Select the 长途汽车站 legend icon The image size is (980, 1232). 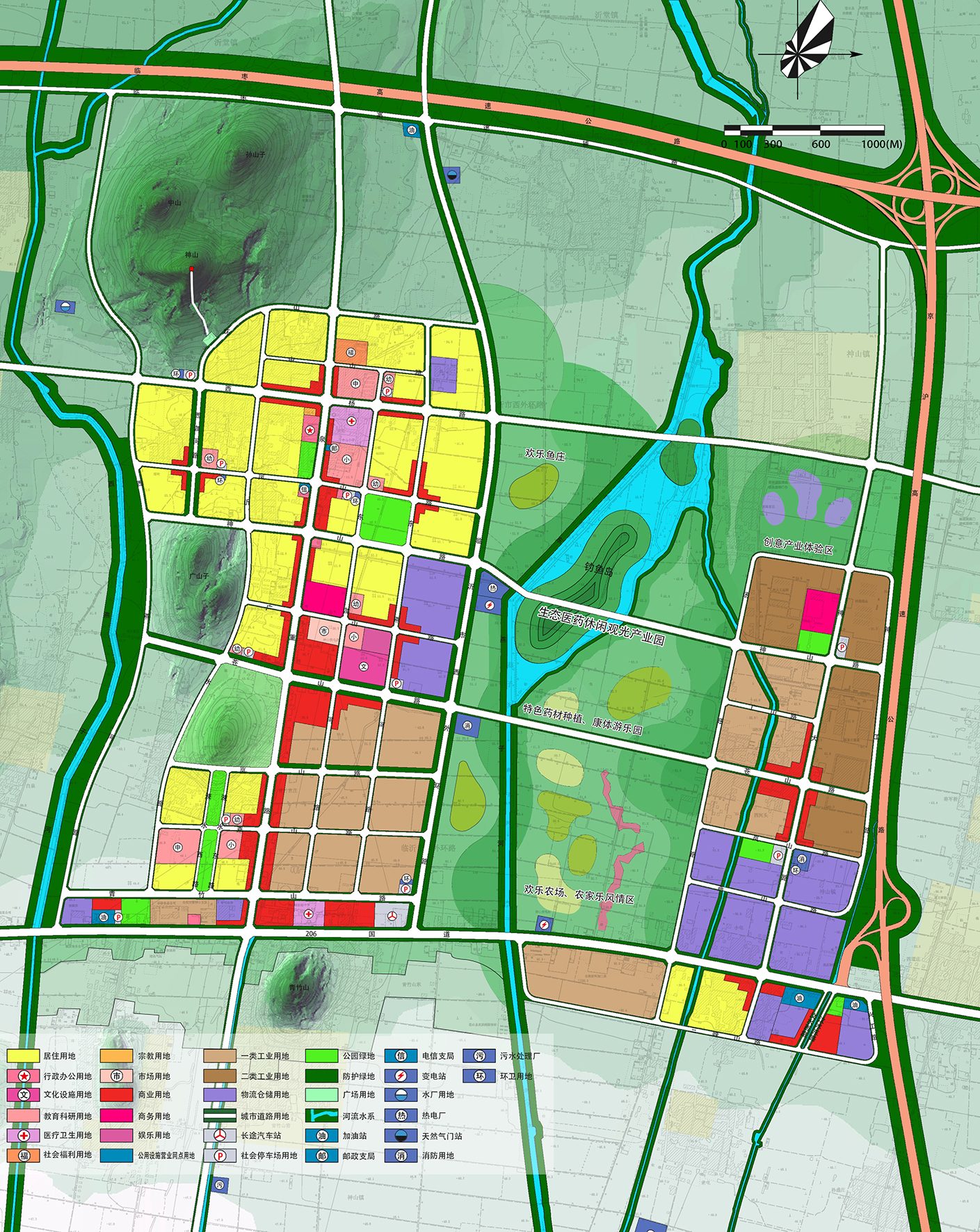(220, 1135)
